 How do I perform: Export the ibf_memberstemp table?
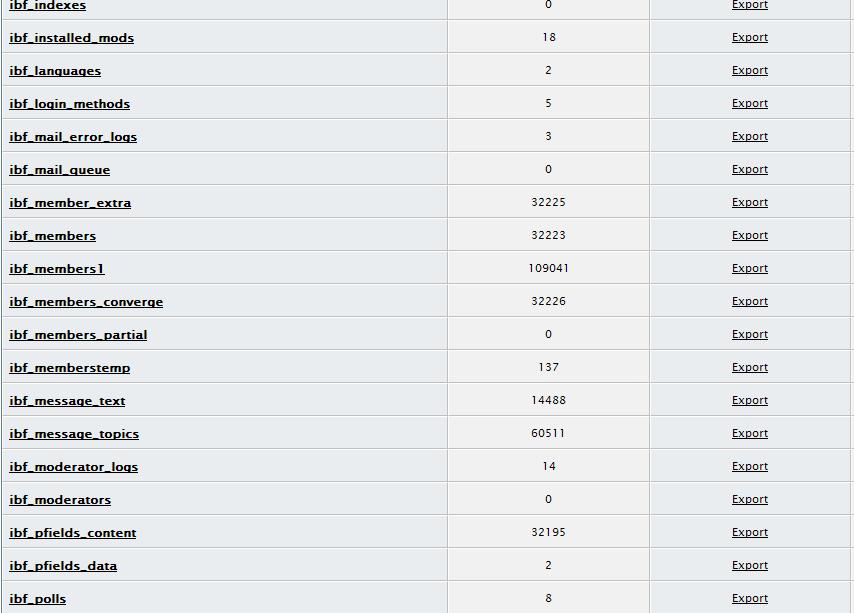(749, 367)
